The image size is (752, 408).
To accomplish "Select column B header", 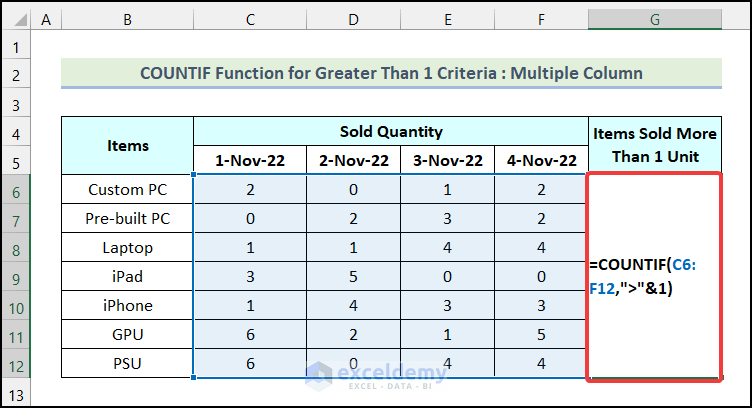I will point(127,19).
